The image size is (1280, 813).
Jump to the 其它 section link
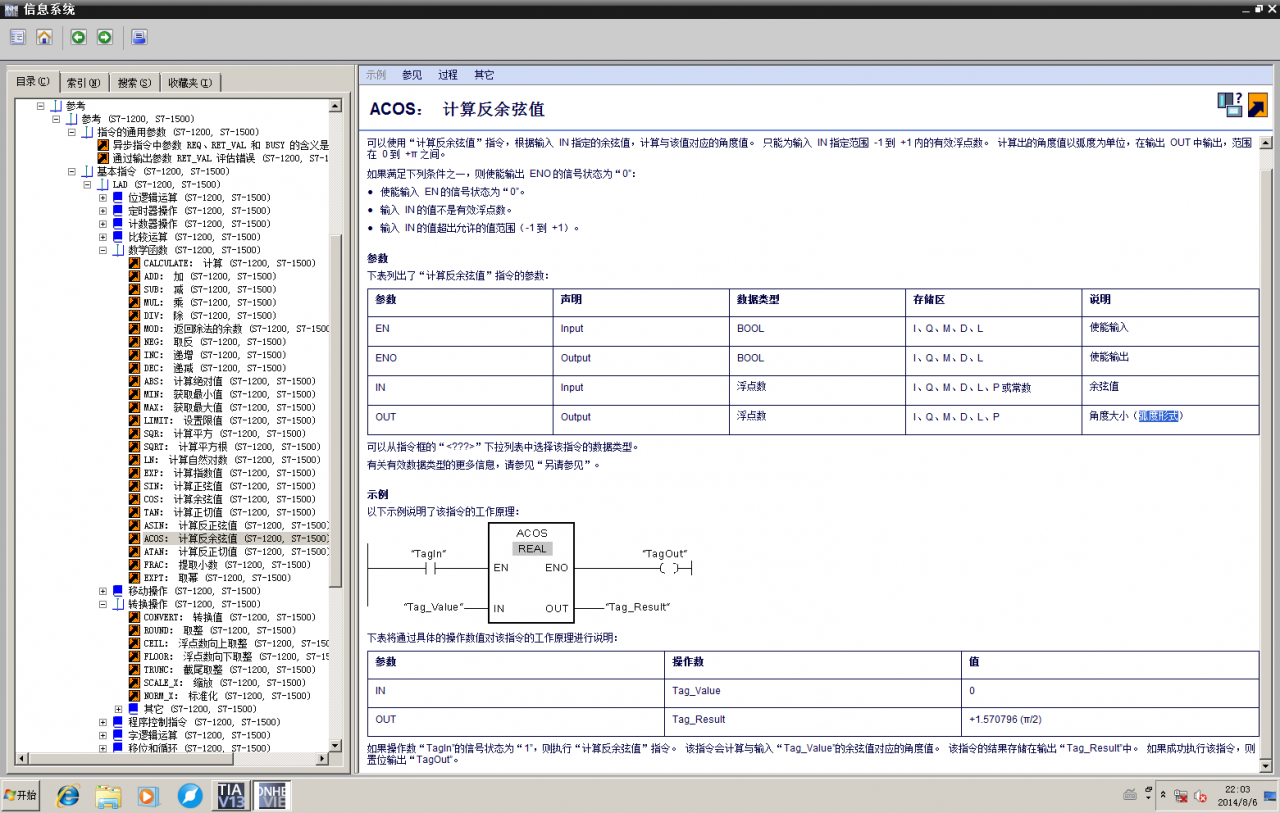[x=484, y=75]
